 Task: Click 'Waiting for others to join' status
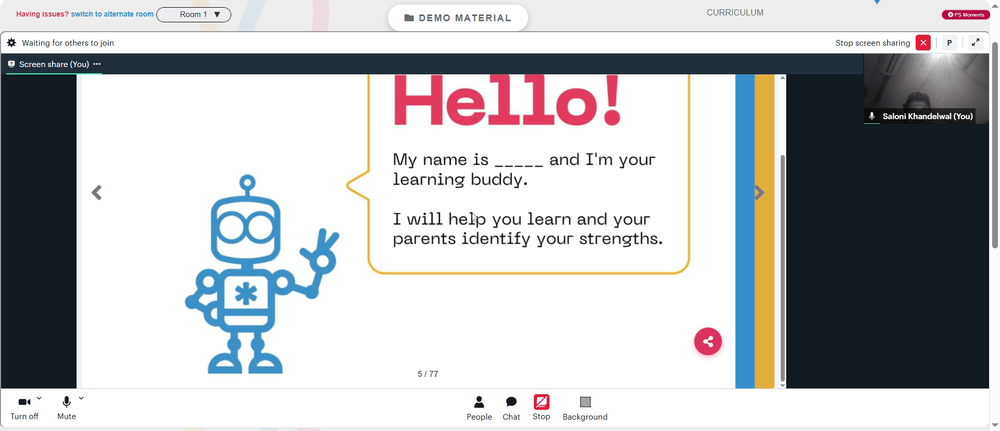point(68,43)
